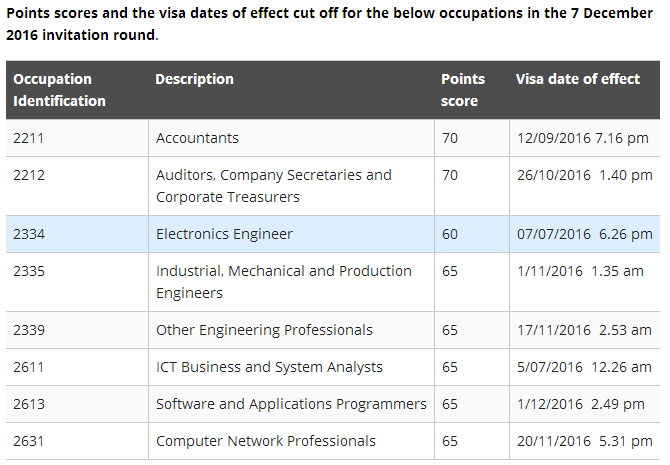Screen dimensions: 670x465
Task: Click the Visa date of effect header
Action: tap(577, 79)
